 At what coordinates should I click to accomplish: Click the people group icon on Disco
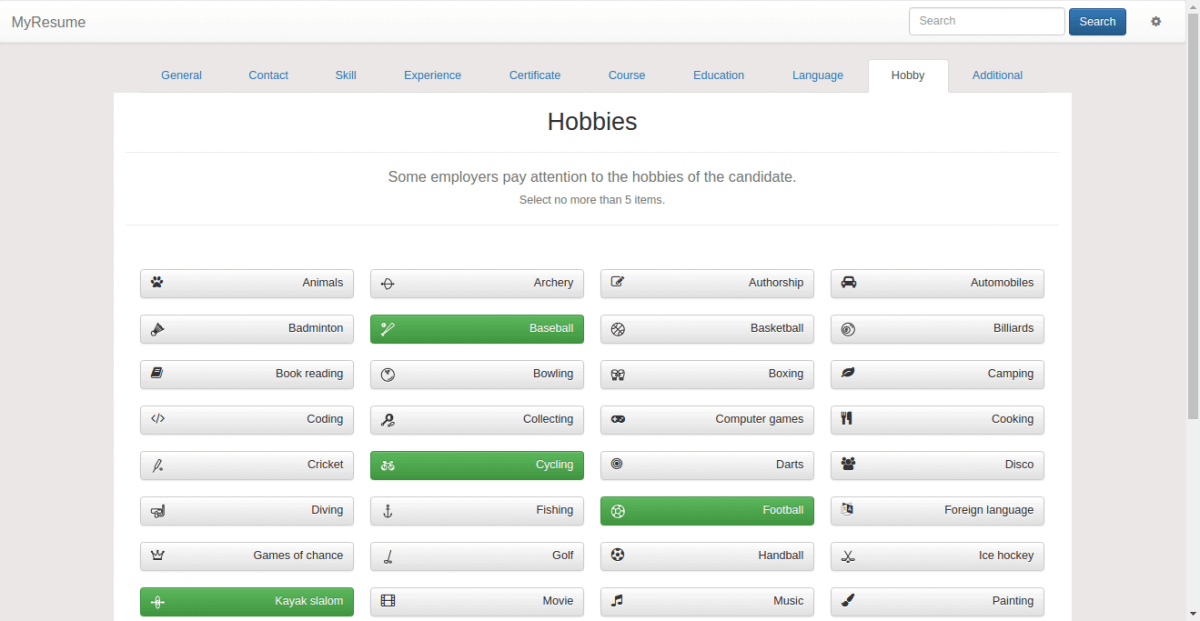pos(849,464)
